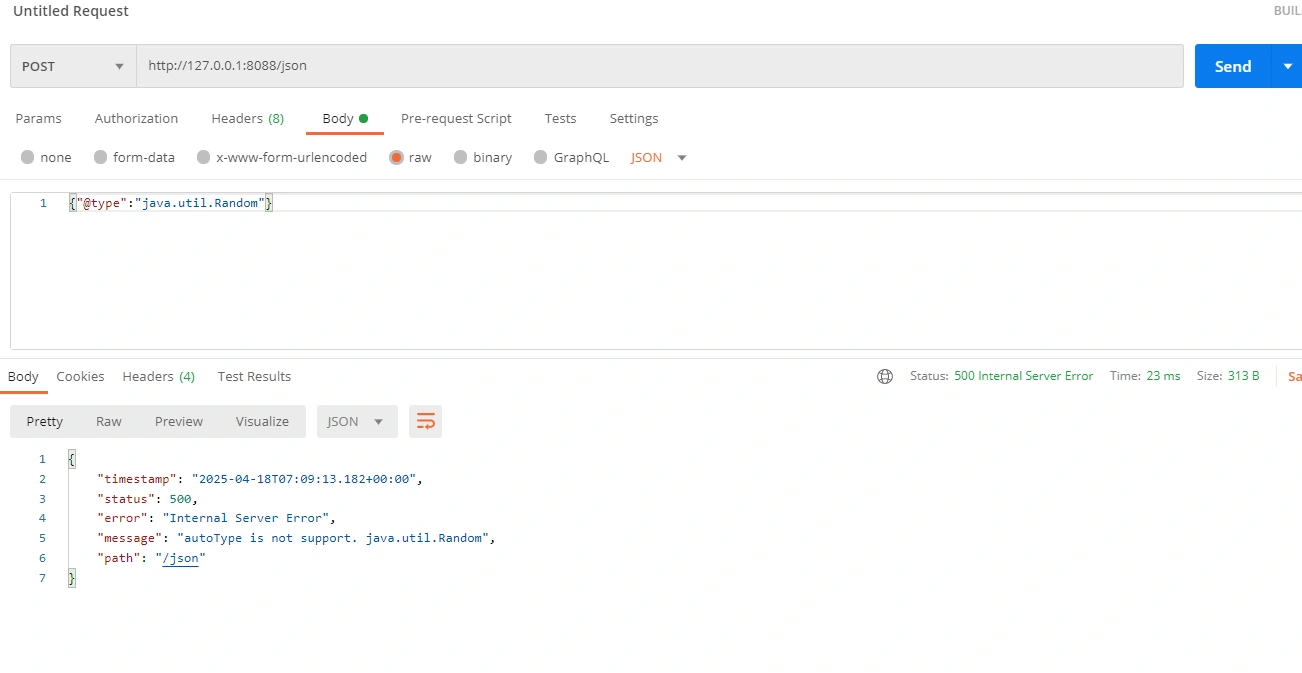Select the GraphQL body radio option
Viewport: 1302px width, 673px height.
[x=541, y=157]
